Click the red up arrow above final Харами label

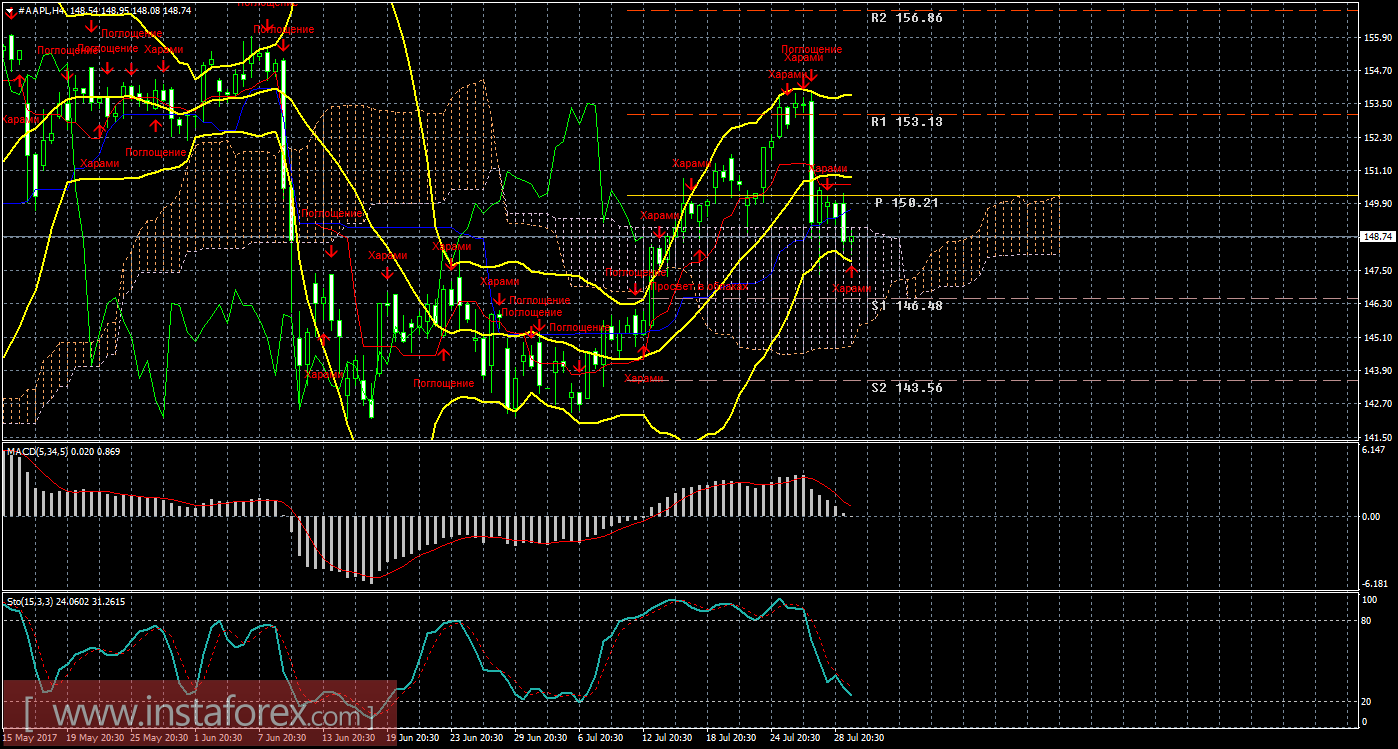click(x=850, y=272)
